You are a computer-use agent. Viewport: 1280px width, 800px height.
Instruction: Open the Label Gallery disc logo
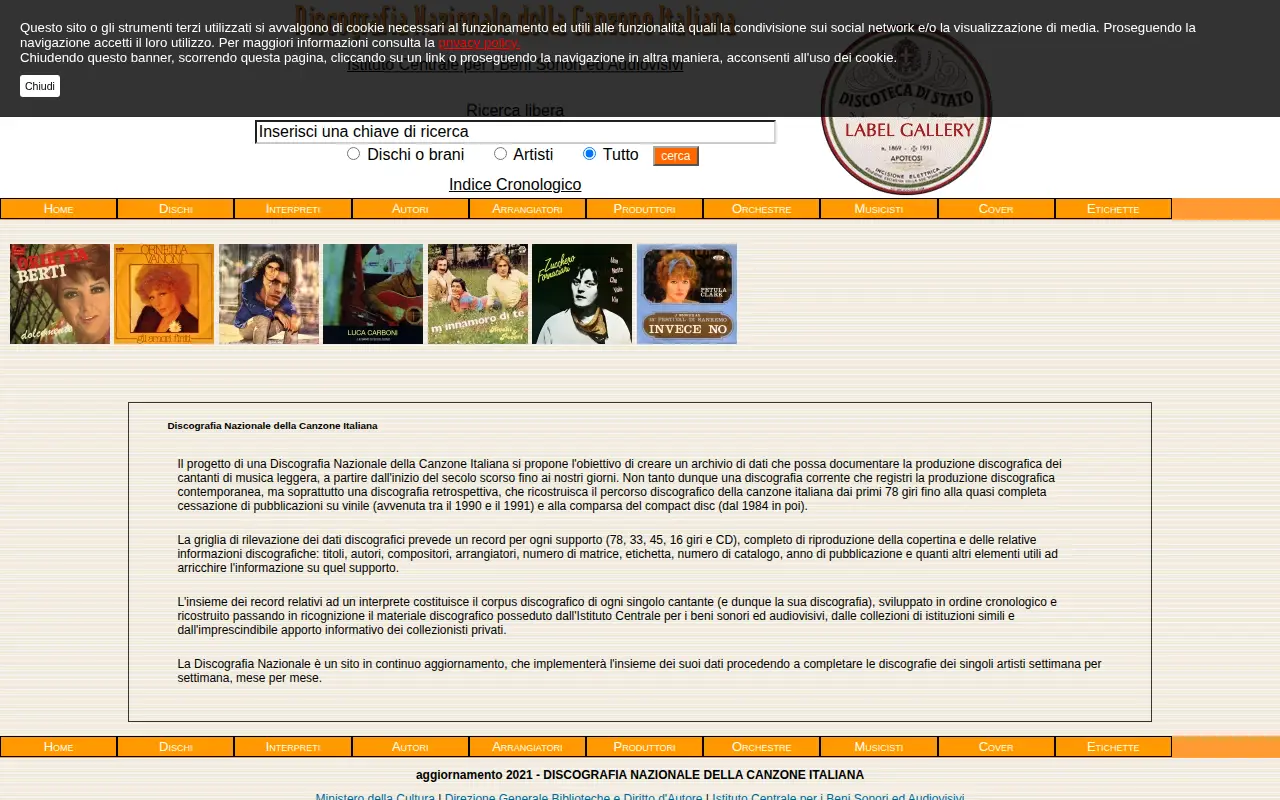click(x=906, y=110)
